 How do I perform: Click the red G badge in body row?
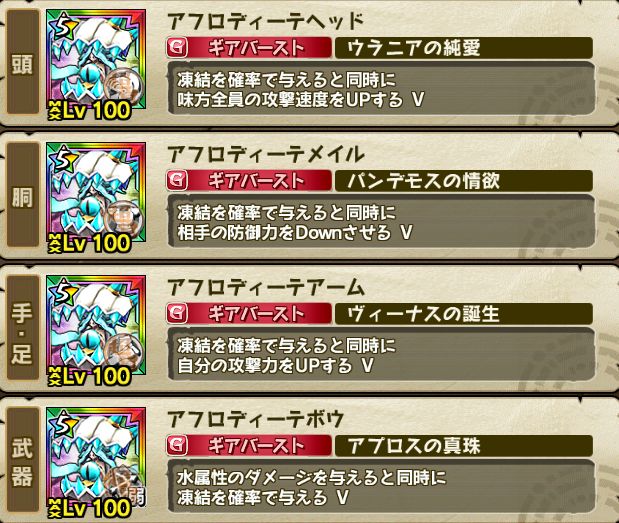tap(177, 181)
